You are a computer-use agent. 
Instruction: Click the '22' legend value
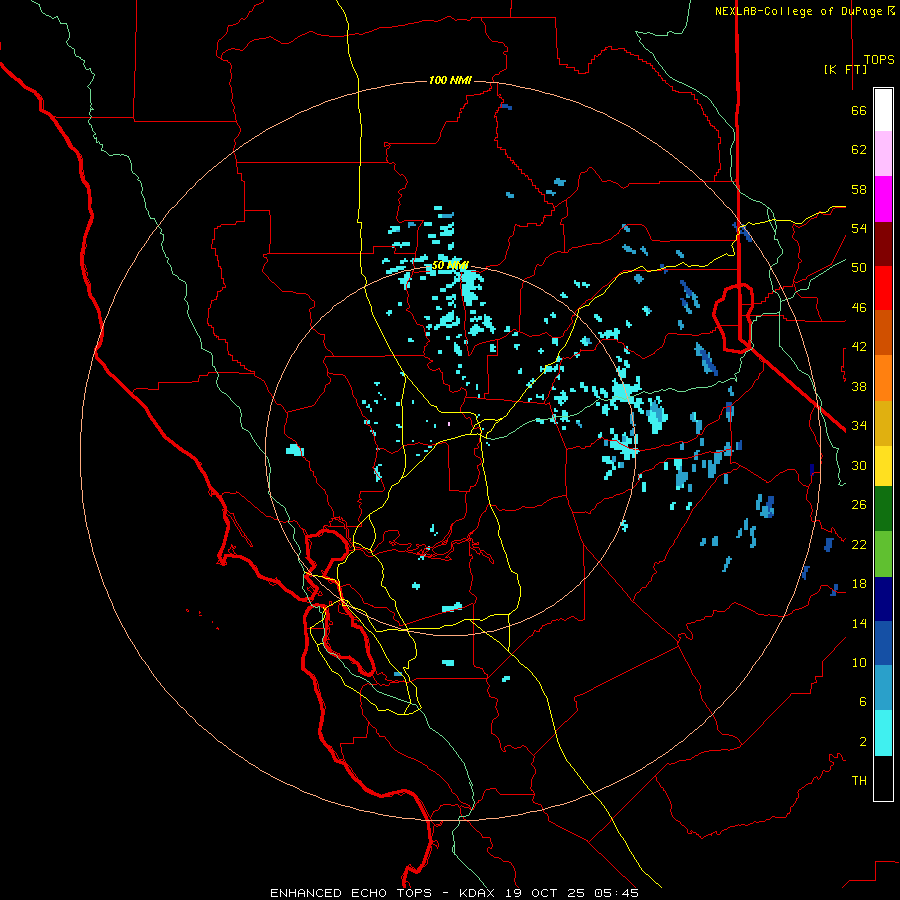[859, 545]
